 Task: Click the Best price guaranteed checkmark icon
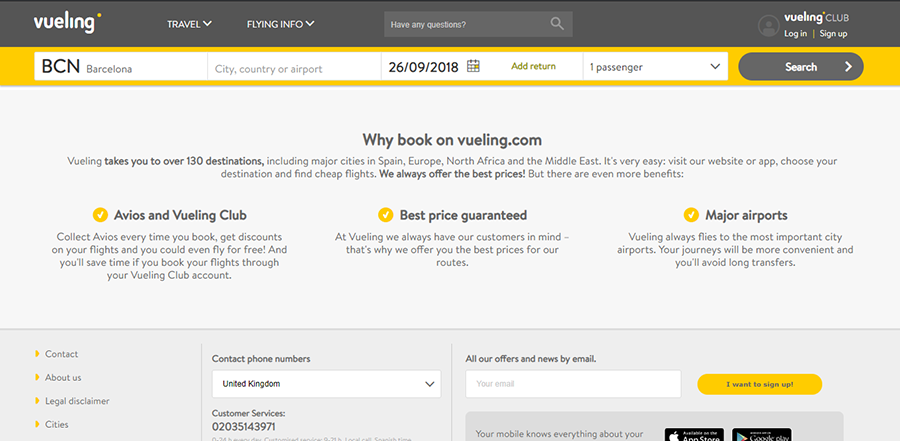[x=386, y=215]
